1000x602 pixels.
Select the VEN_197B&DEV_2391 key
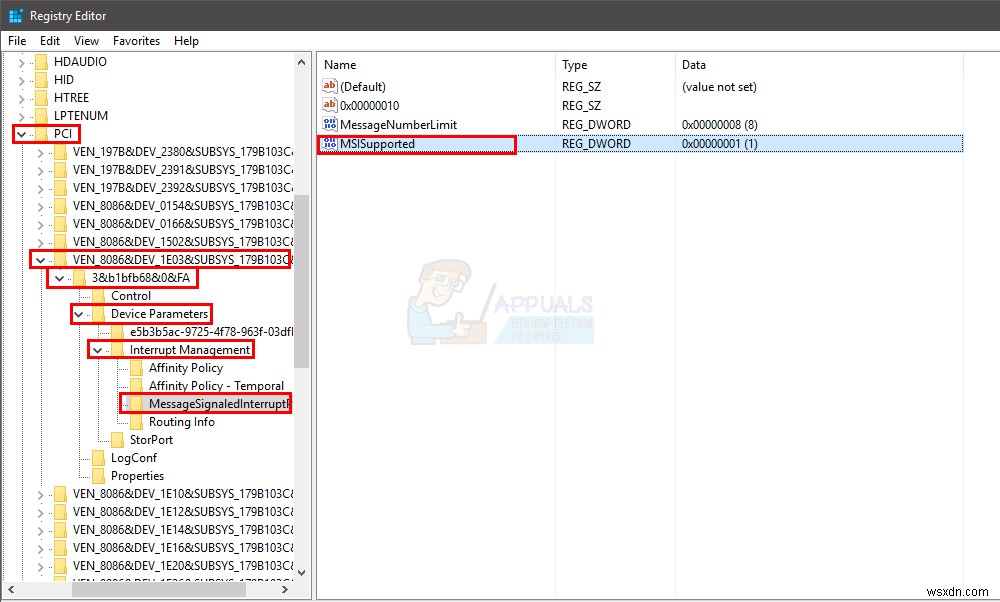(x=182, y=170)
